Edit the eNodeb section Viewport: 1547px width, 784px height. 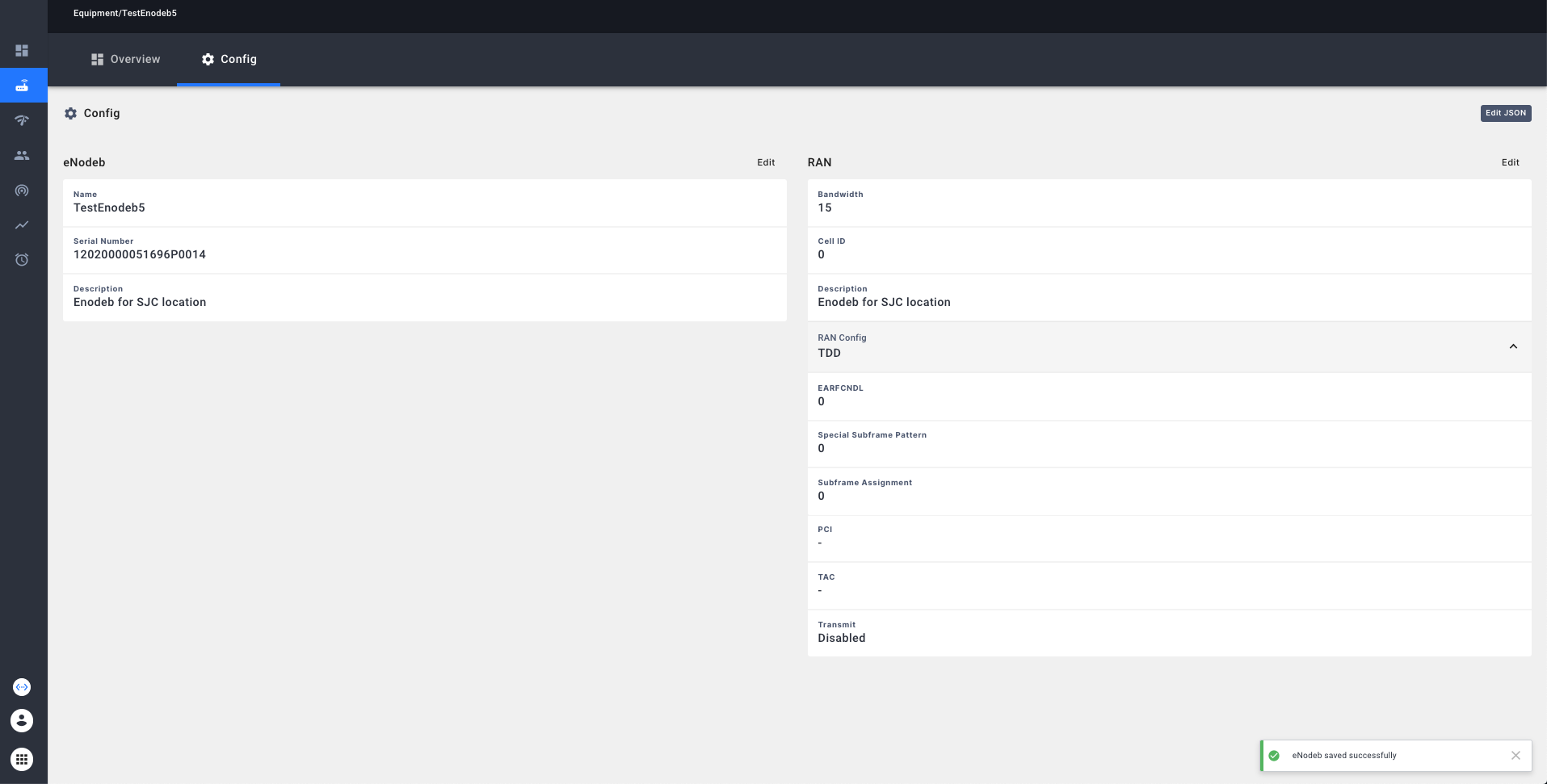click(x=766, y=162)
